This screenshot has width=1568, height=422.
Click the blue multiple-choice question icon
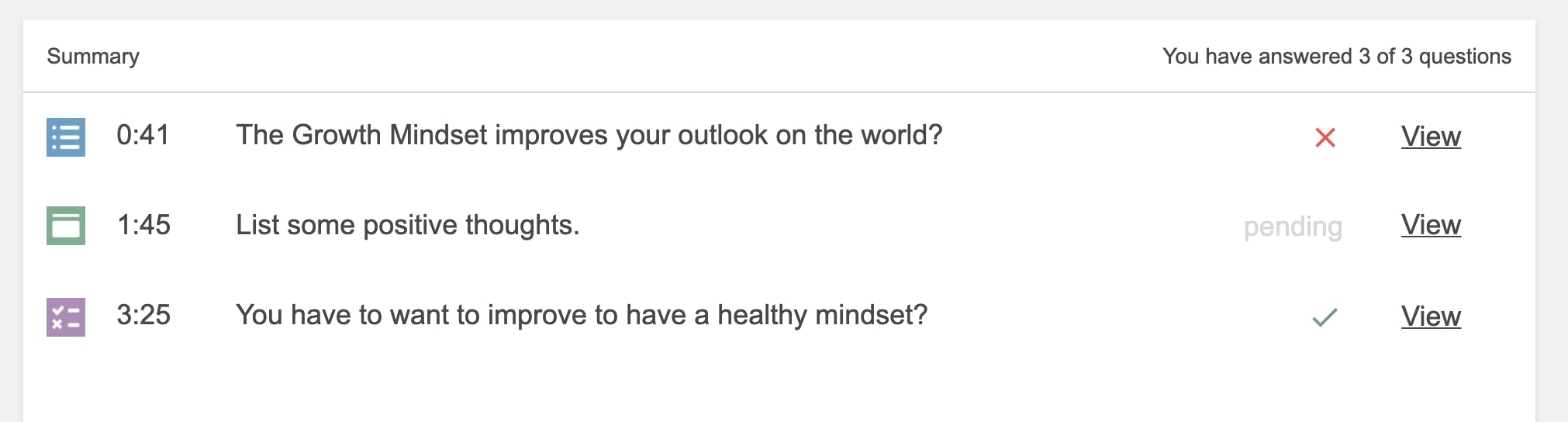pos(66,137)
